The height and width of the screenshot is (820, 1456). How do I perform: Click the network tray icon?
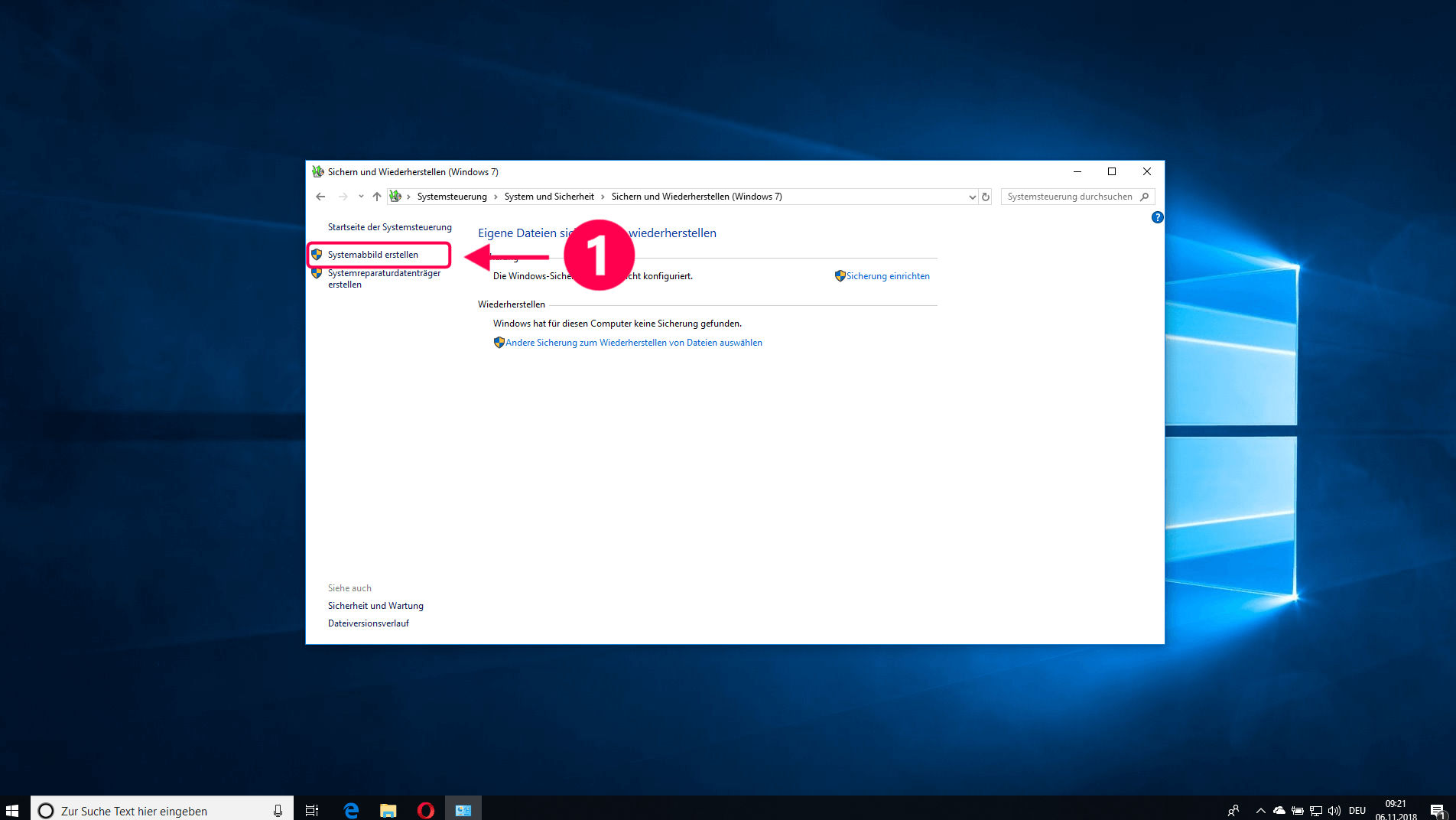click(1316, 811)
